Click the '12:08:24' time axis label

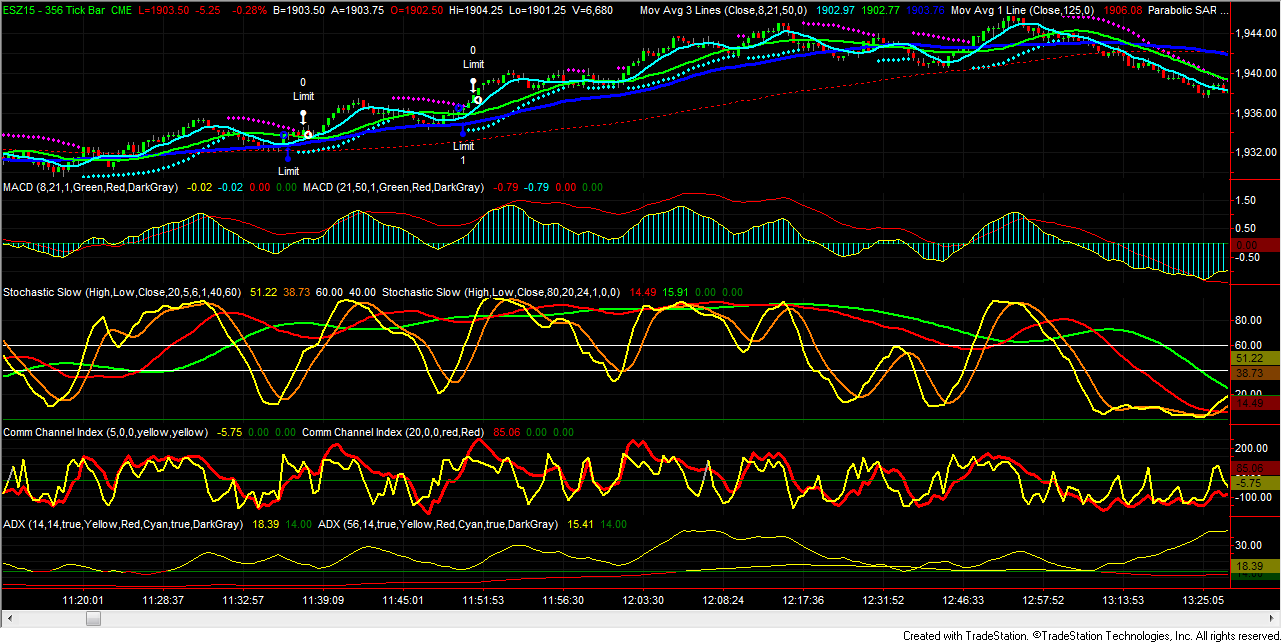(x=723, y=601)
